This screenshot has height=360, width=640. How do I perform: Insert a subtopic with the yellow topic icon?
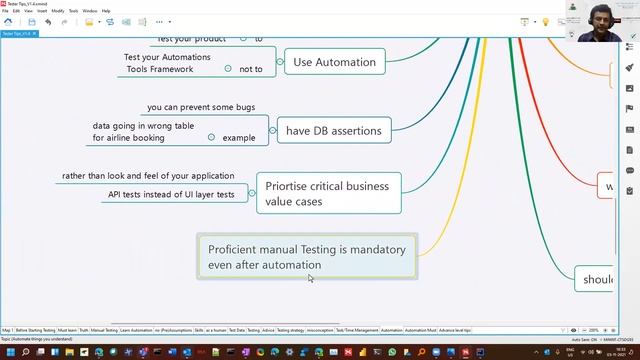(89, 22)
